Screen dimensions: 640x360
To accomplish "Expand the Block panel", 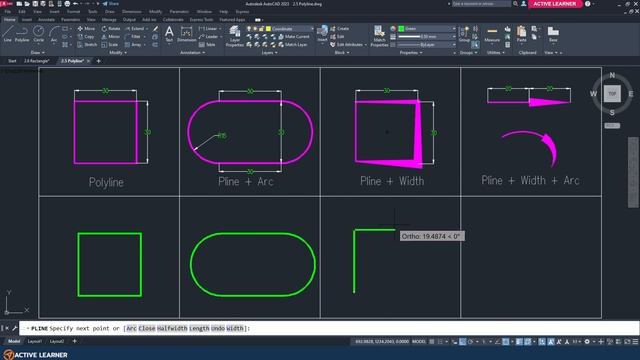I will pyautogui.click(x=342, y=53).
